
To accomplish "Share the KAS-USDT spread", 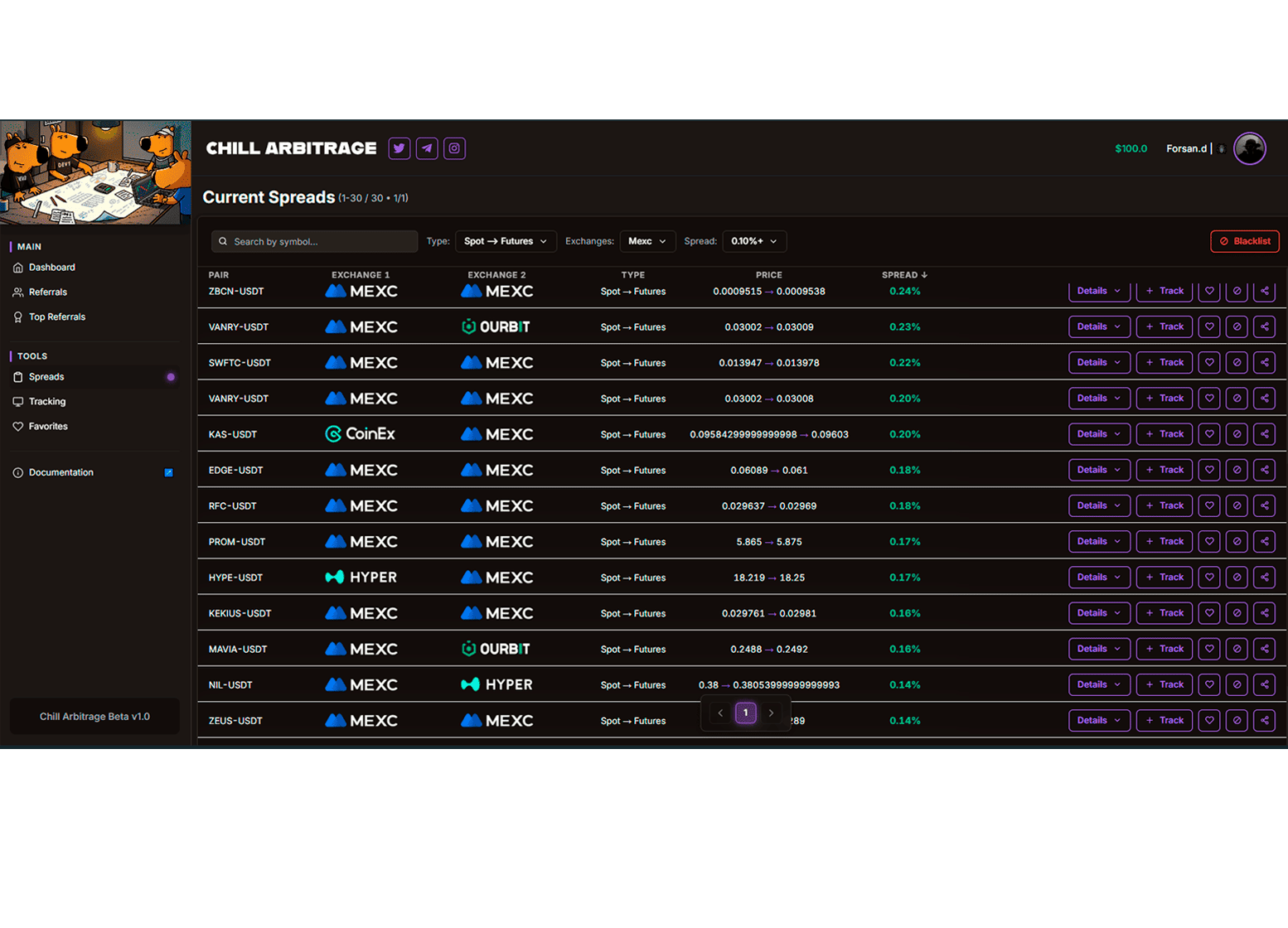I will tap(1264, 434).
